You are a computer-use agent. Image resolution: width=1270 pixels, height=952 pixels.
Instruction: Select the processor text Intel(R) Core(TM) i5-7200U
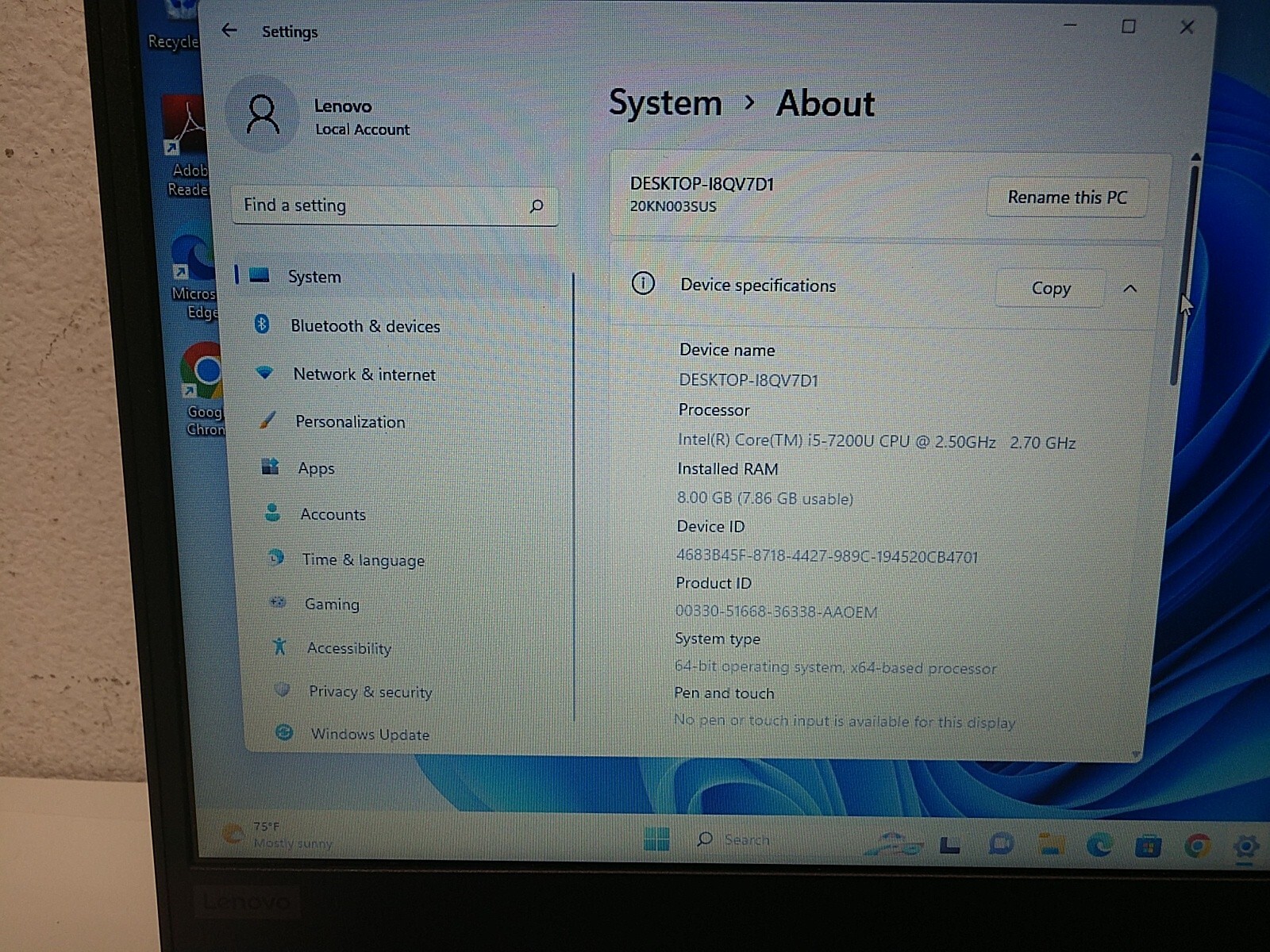876,441
